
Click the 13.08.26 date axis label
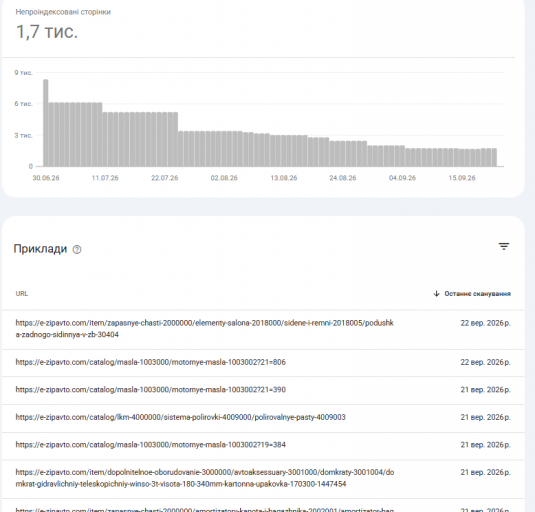click(284, 178)
